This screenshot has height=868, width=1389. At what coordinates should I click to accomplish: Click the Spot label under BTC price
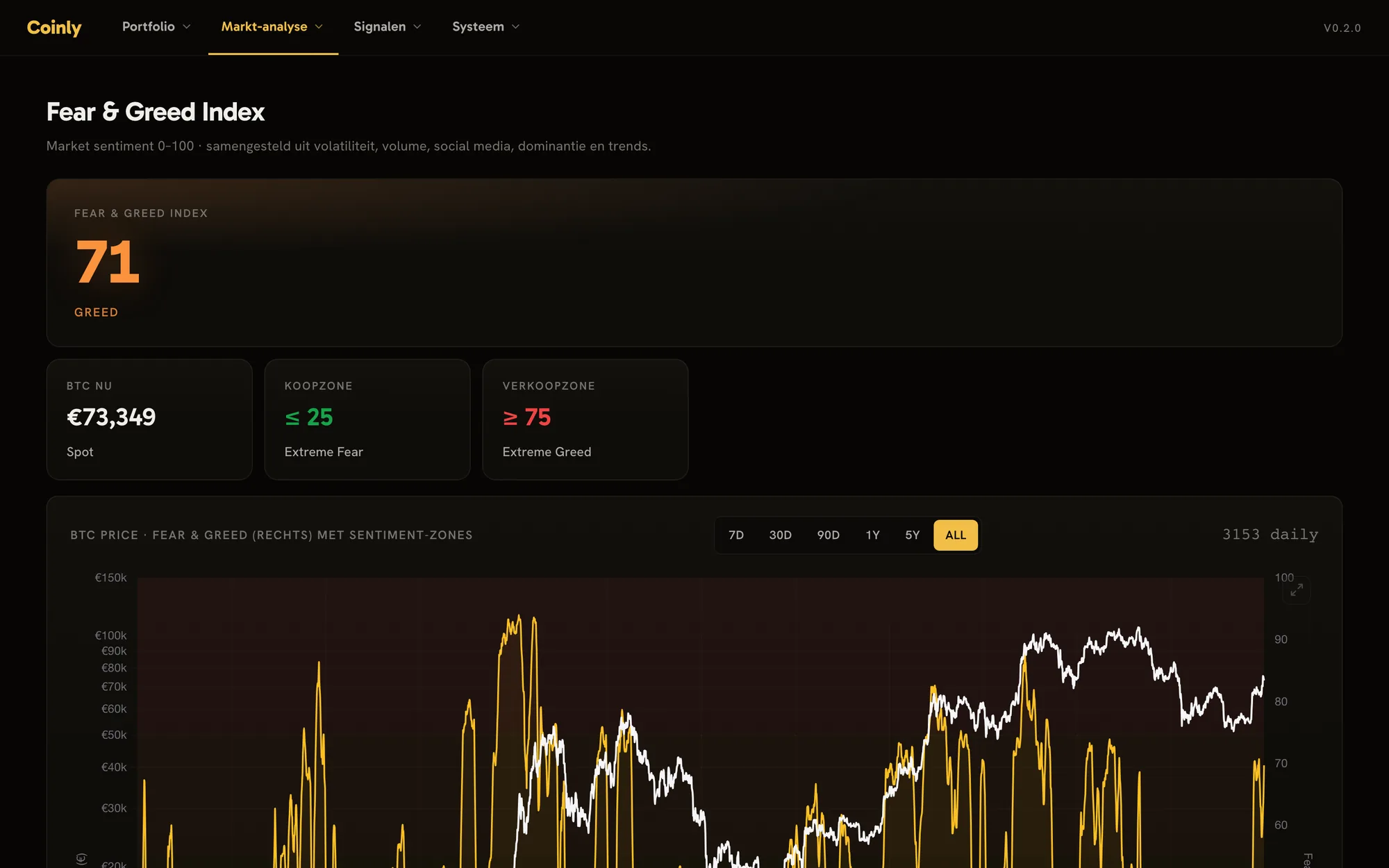tap(80, 452)
